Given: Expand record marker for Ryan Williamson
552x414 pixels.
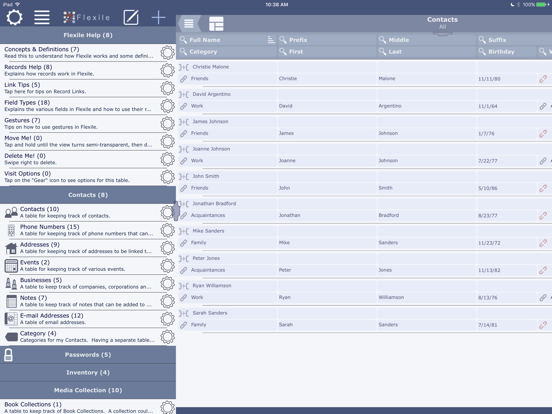Looking at the screenshot, I should pyautogui.click(x=183, y=286).
